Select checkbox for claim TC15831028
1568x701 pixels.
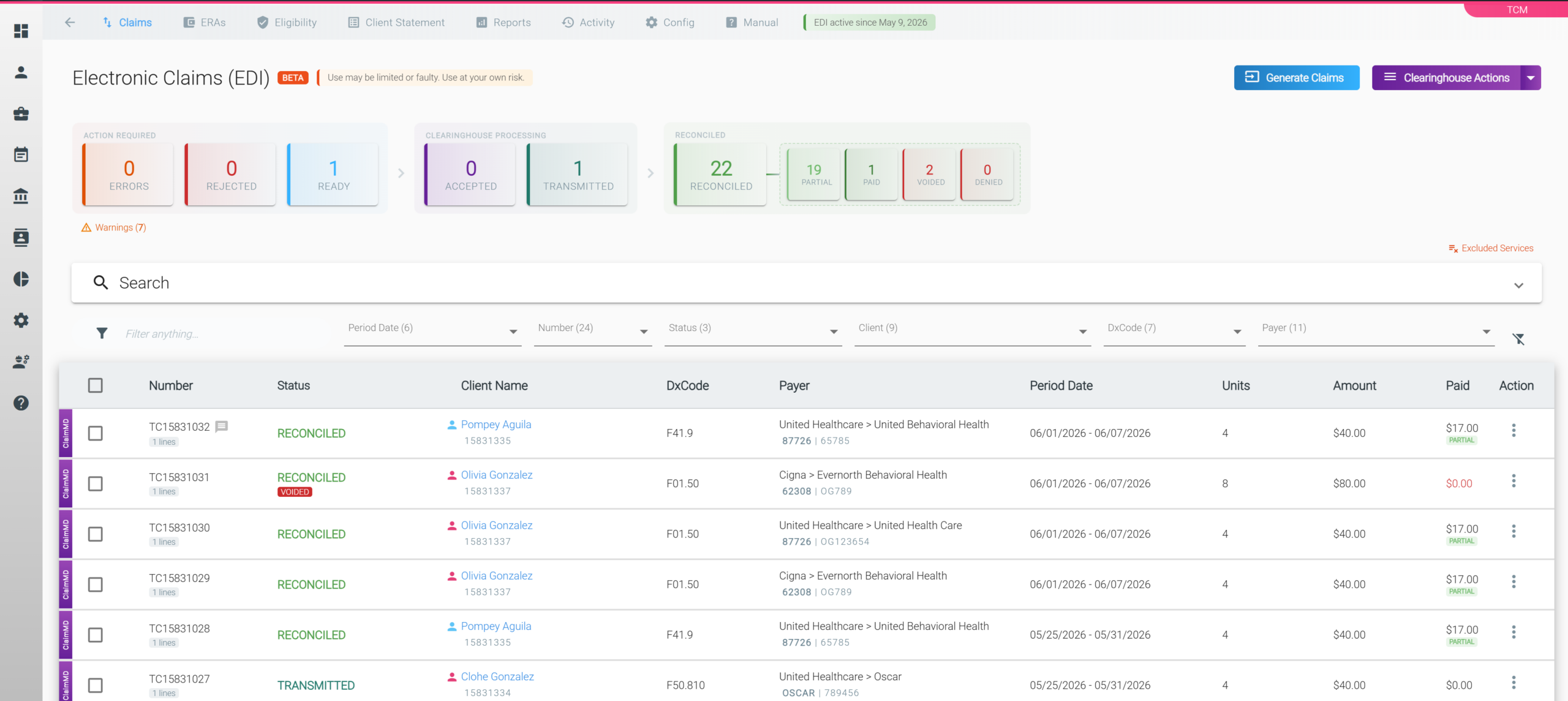click(96, 635)
